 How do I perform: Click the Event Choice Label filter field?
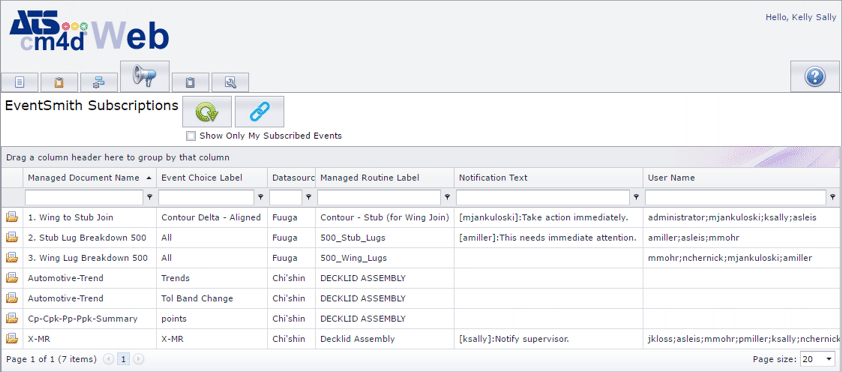(206, 198)
